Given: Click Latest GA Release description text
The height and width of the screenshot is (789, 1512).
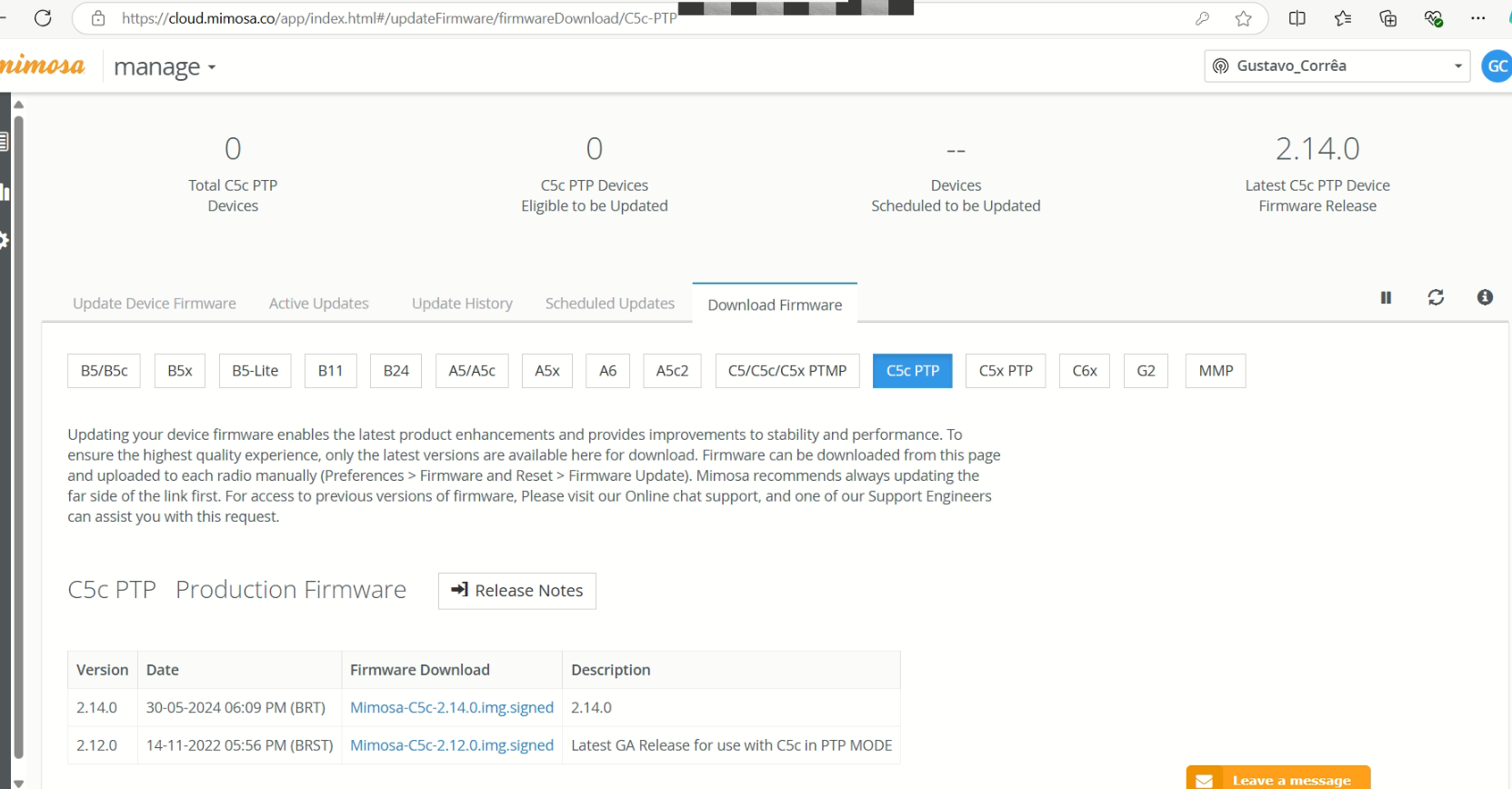Looking at the screenshot, I should click(731, 745).
